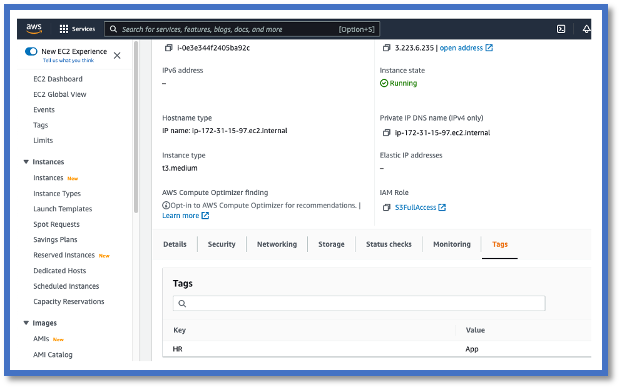Open Instance Types in sidebar

pyautogui.click(x=57, y=194)
